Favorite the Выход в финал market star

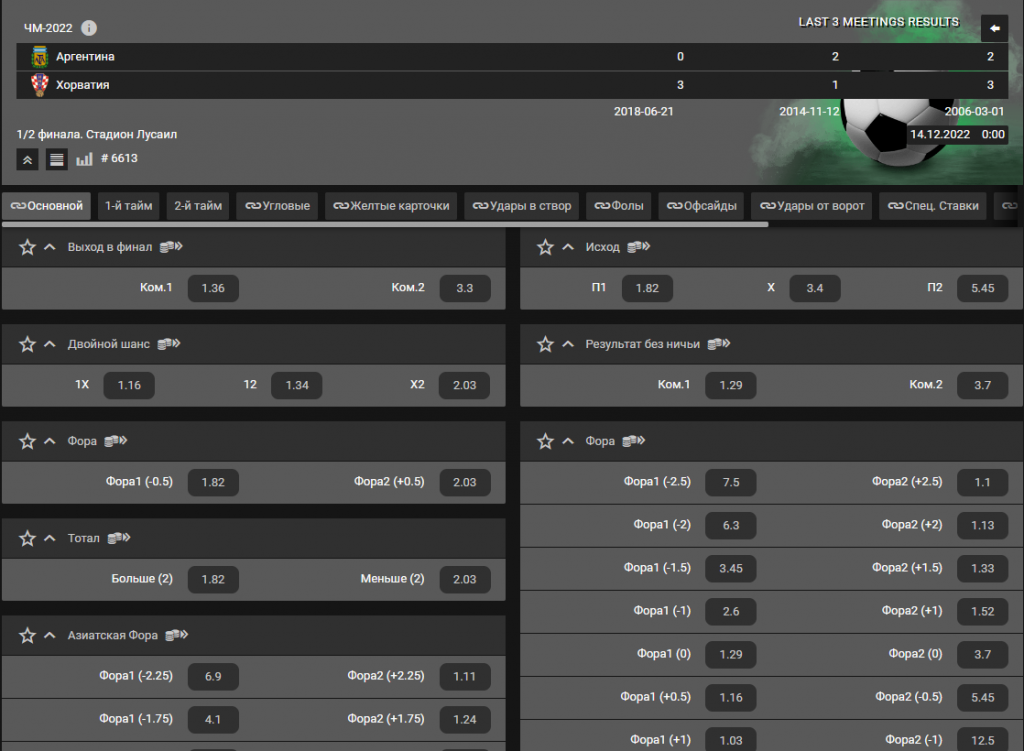27,247
